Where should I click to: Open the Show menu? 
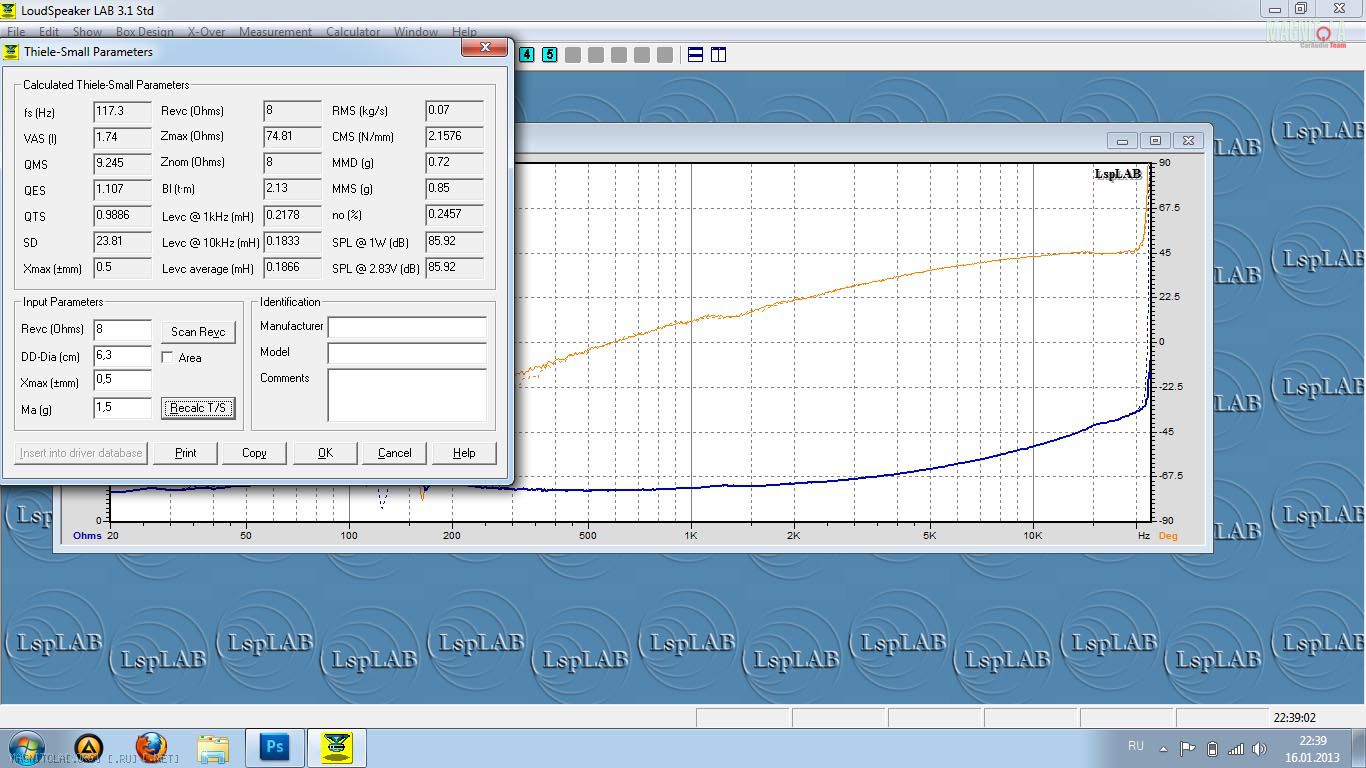pos(87,32)
